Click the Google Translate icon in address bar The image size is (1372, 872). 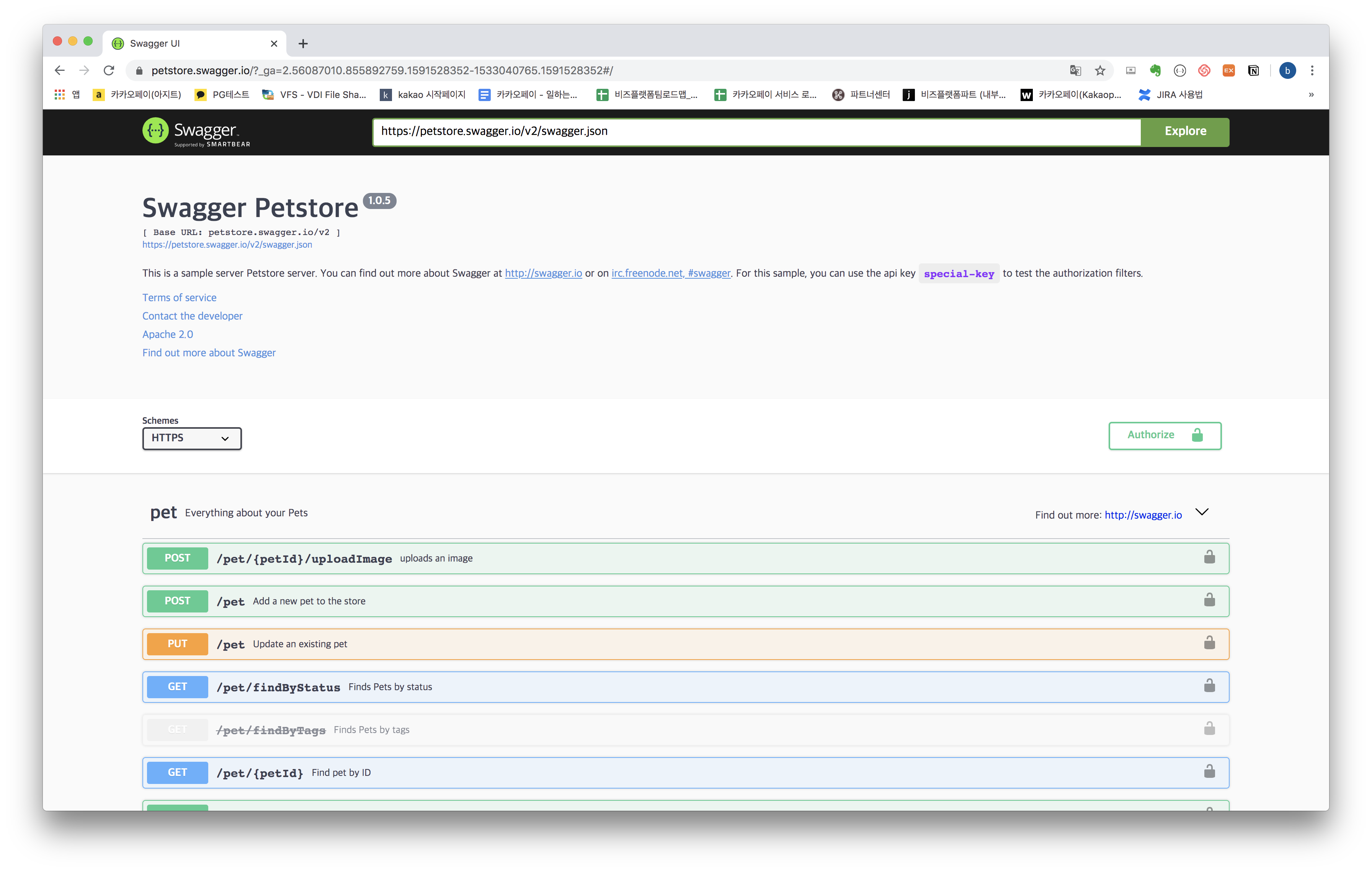pyautogui.click(x=1075, y=71)
